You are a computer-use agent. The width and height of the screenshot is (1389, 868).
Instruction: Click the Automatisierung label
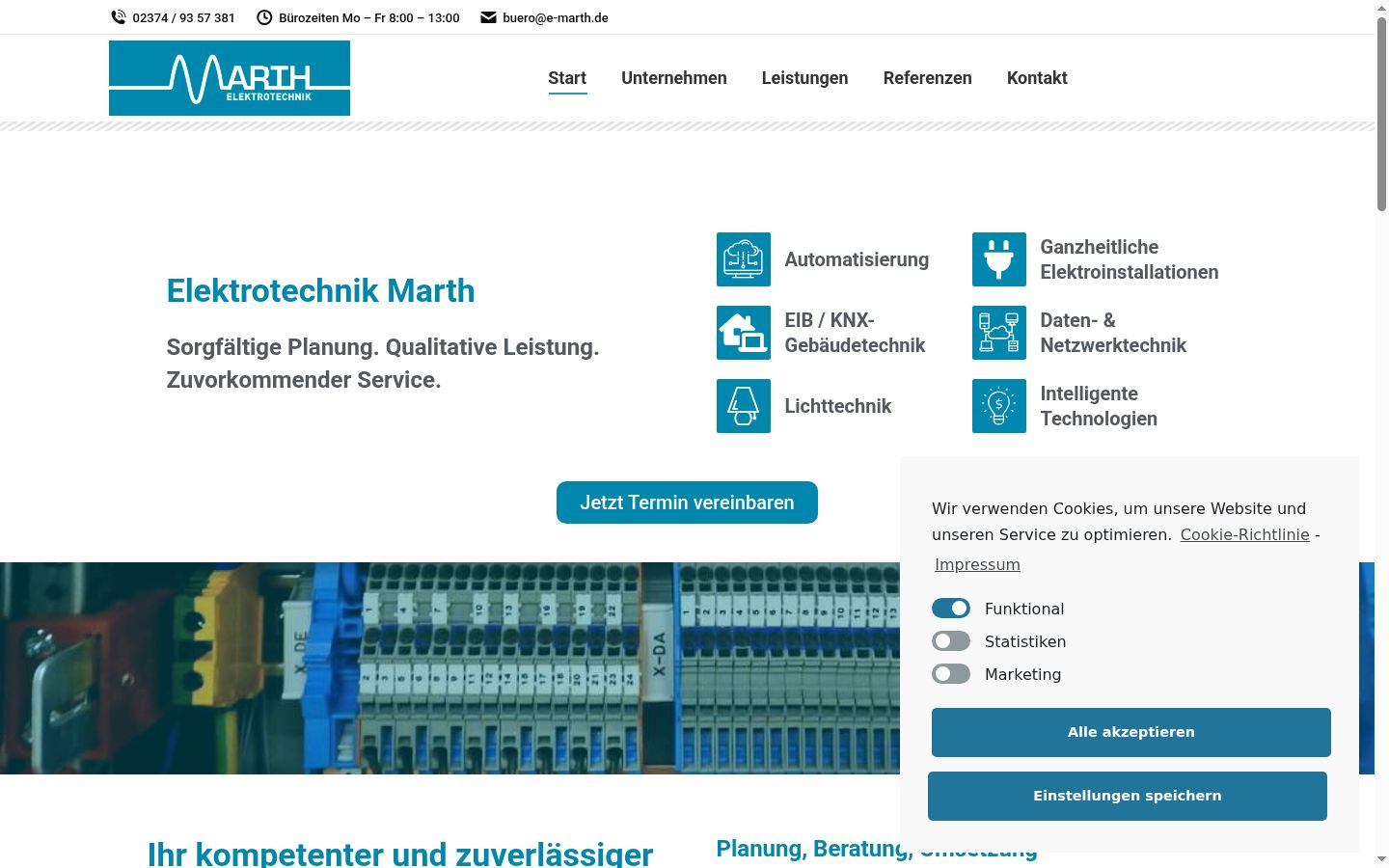pos(857,259)
